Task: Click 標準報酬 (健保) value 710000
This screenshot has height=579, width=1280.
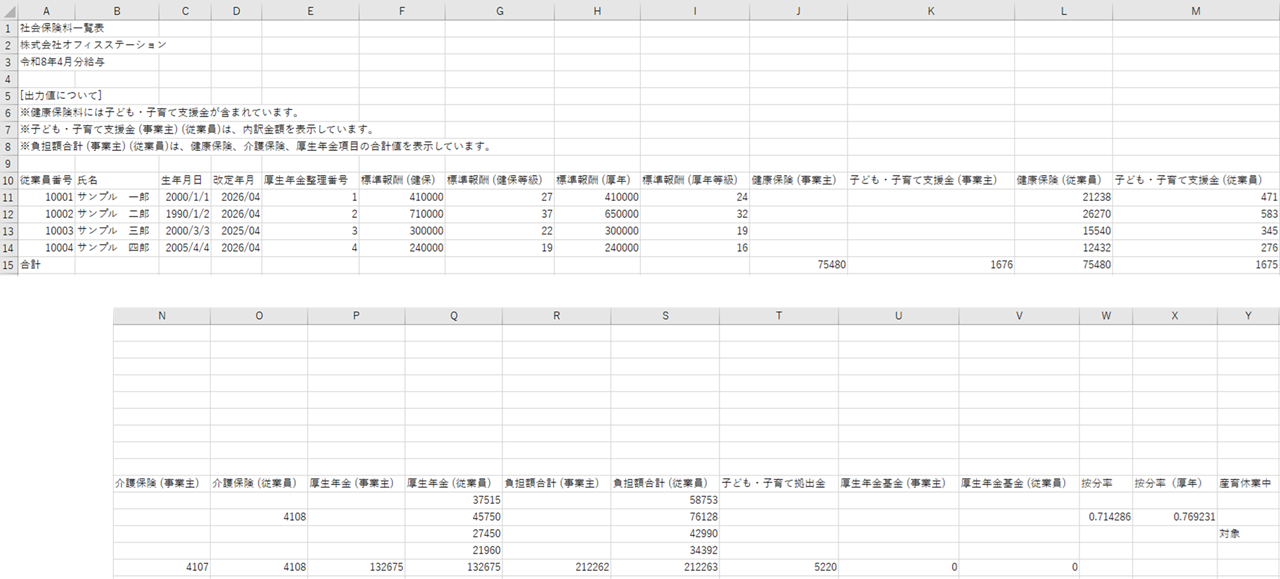Action: (401, 214)
